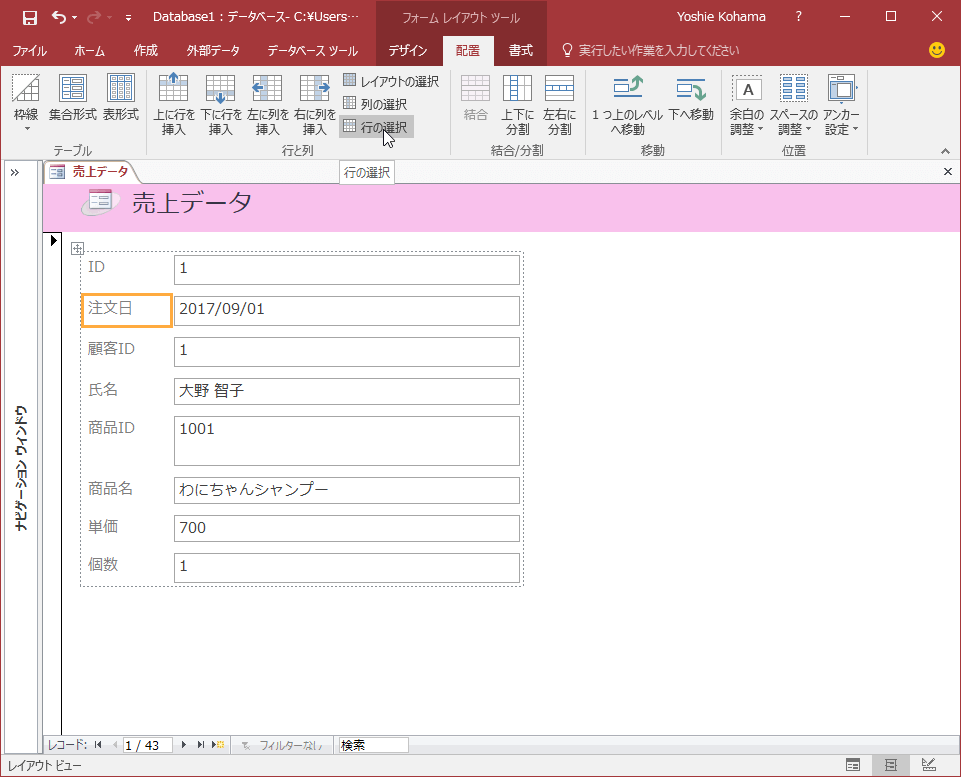Insert a column to the left (左に列を挿入)
The image size is (961, 777).
click(x=267, y=104)
